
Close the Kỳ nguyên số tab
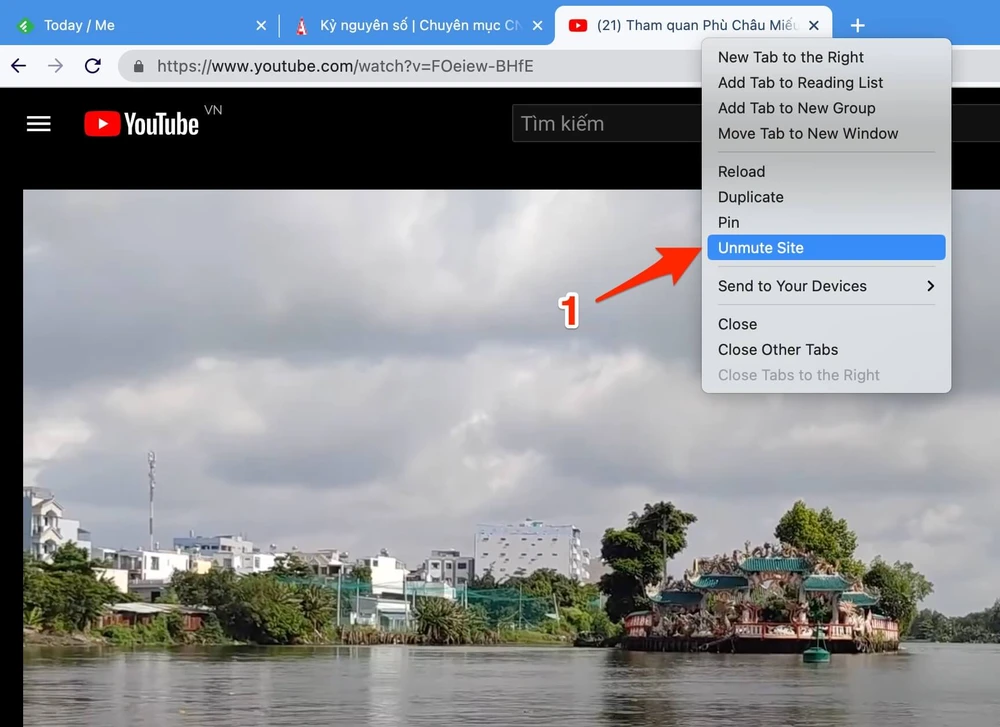point(538,25)
